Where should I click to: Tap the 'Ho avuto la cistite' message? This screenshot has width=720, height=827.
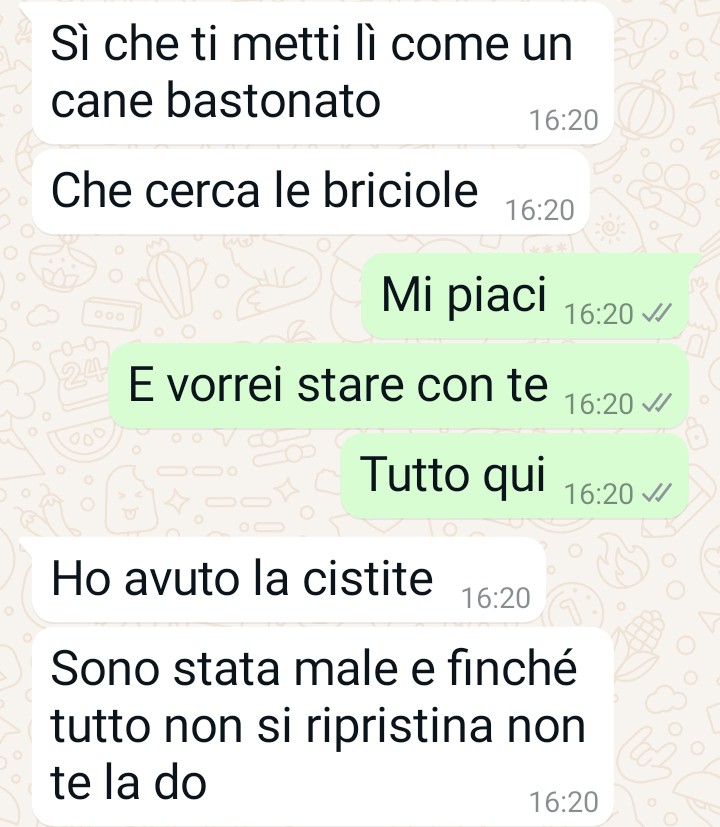[x=289, y=580]
